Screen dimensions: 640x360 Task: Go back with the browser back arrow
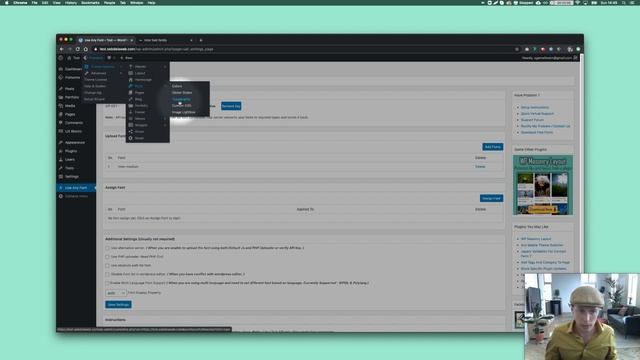click(x=61, y=49)
